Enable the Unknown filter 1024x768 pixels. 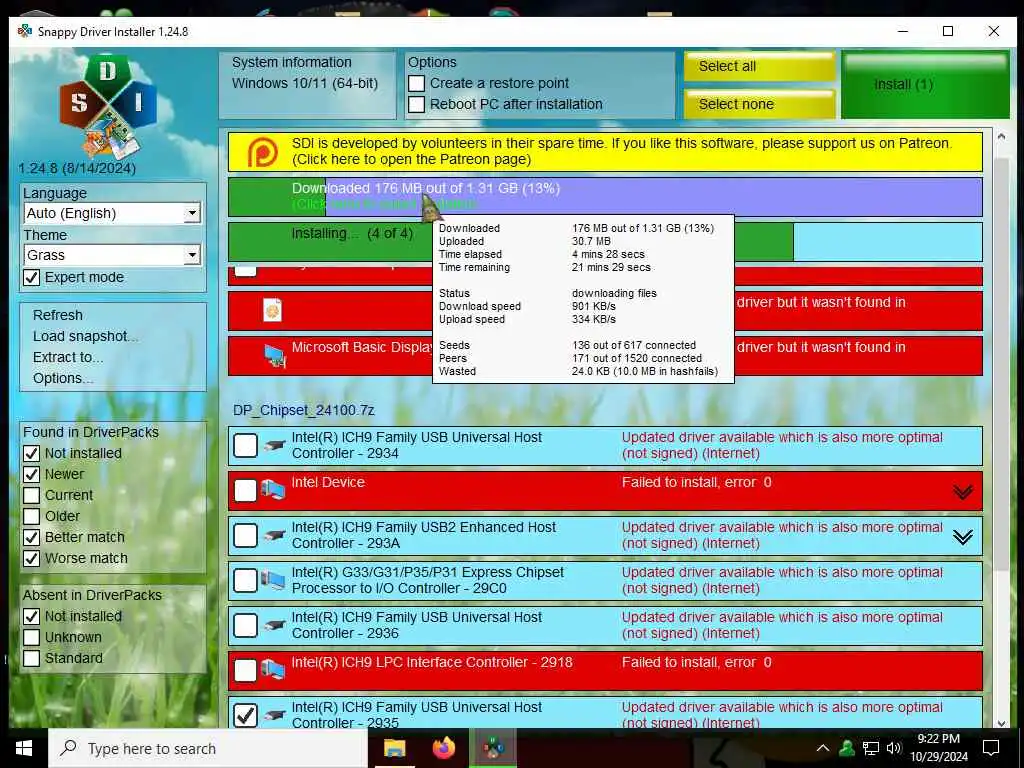31,637
